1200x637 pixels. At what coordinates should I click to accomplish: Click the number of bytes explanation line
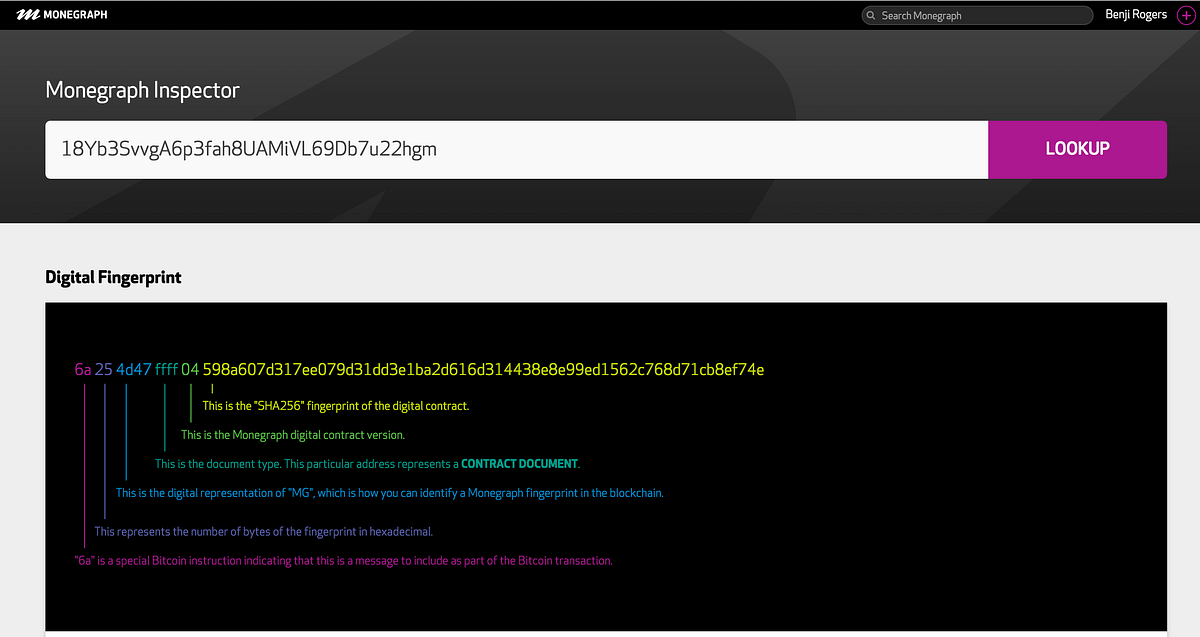tap(263, 532)
